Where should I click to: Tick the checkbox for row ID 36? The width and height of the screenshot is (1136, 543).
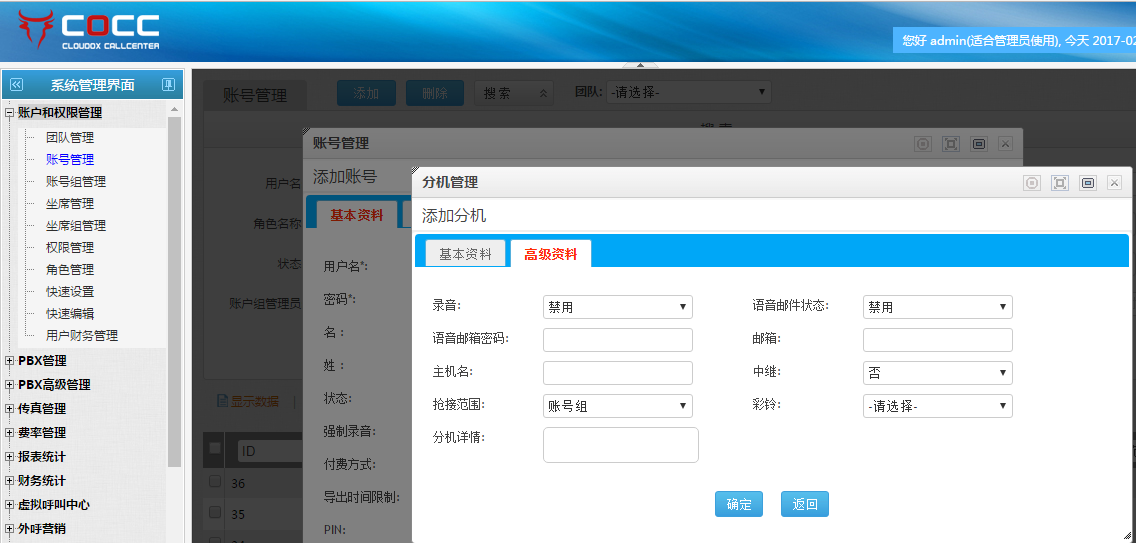tap(215, 482)
